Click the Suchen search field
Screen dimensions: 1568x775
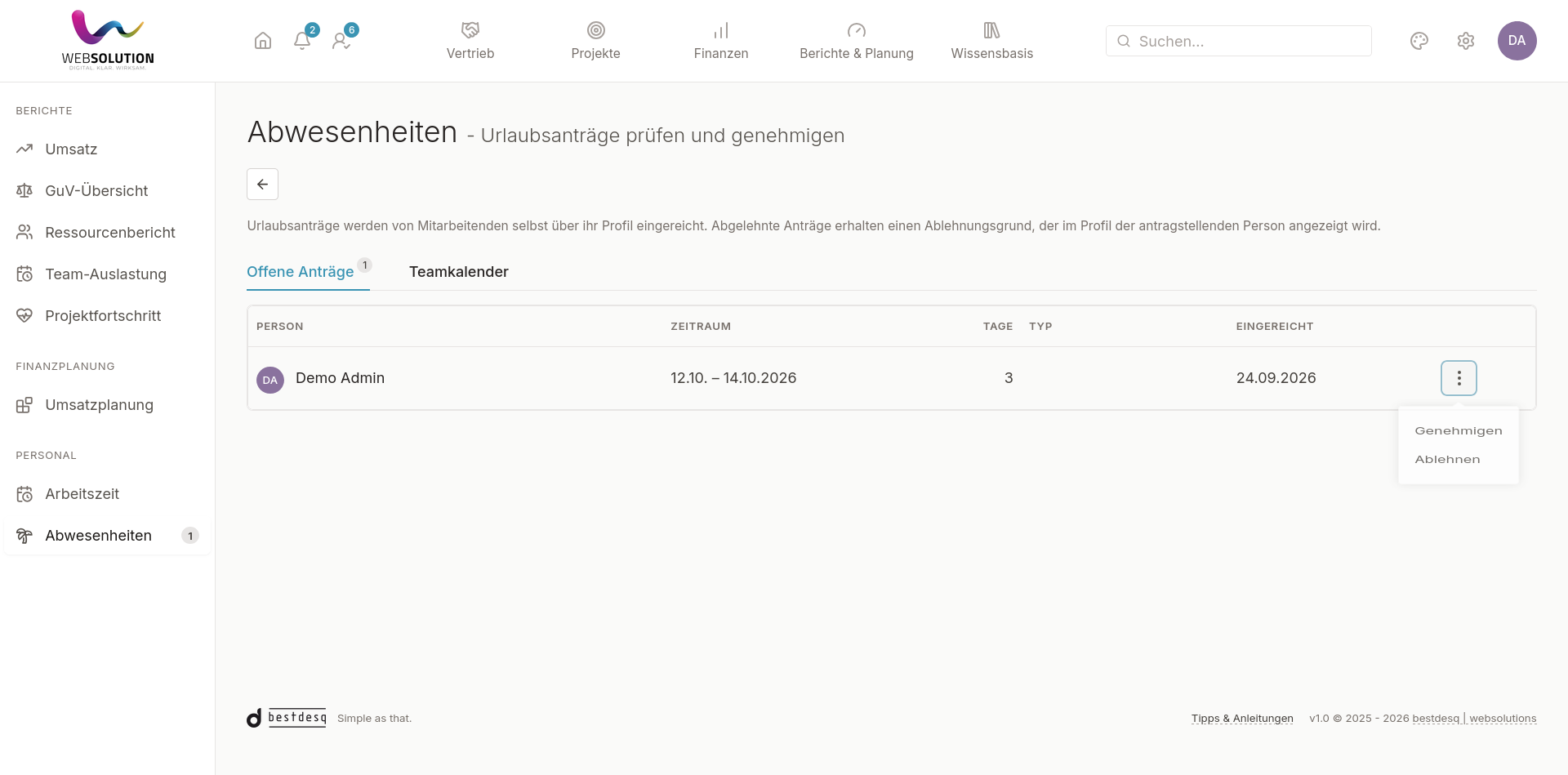coord(1239,41)
